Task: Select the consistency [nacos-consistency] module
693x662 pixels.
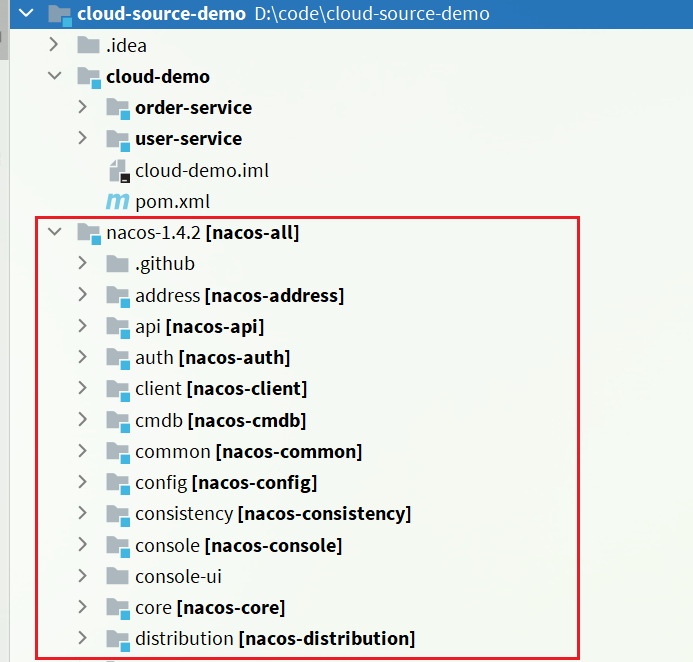Action: pos(272,514)
